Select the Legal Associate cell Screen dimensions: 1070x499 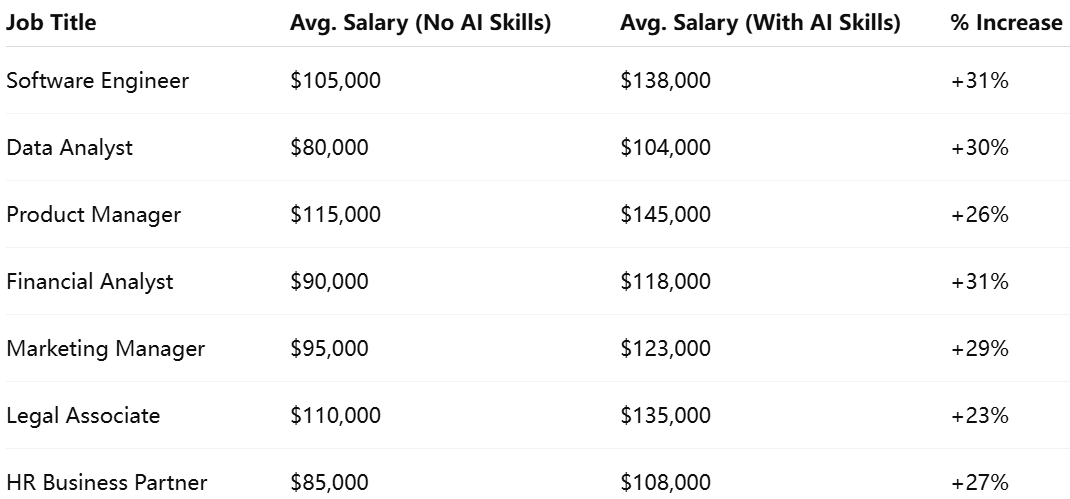tap(83, 415)
